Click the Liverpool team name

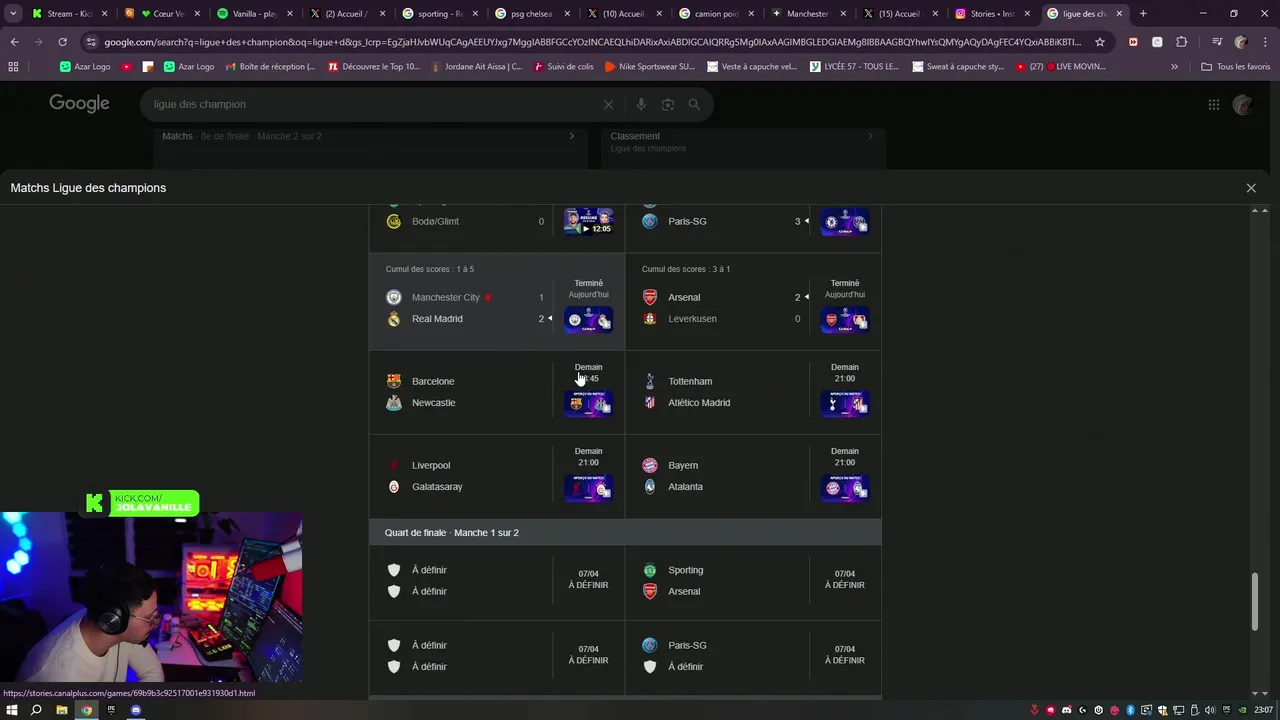431,465
